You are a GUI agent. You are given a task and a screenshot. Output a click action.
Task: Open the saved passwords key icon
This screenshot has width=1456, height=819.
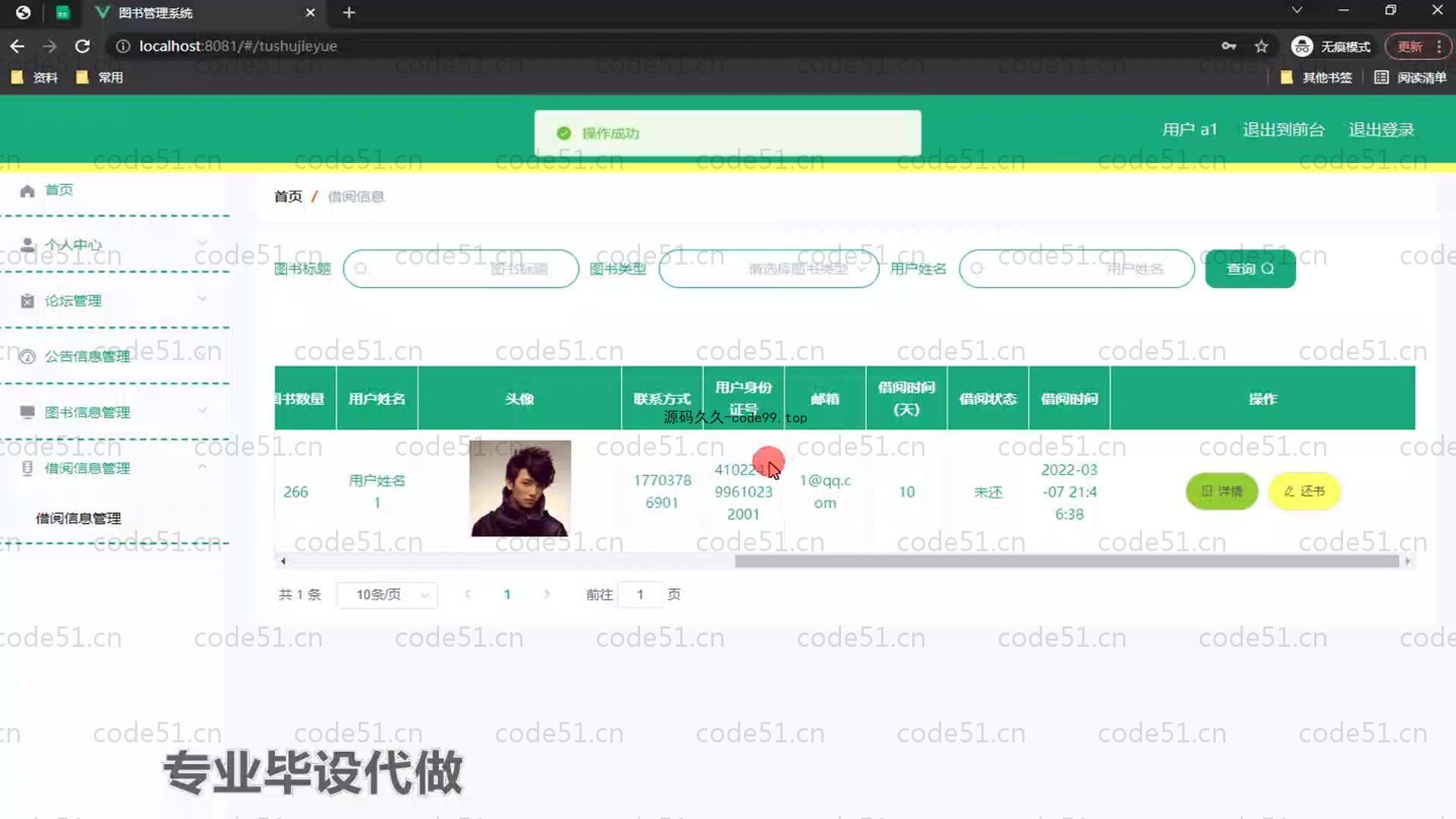1228,46
